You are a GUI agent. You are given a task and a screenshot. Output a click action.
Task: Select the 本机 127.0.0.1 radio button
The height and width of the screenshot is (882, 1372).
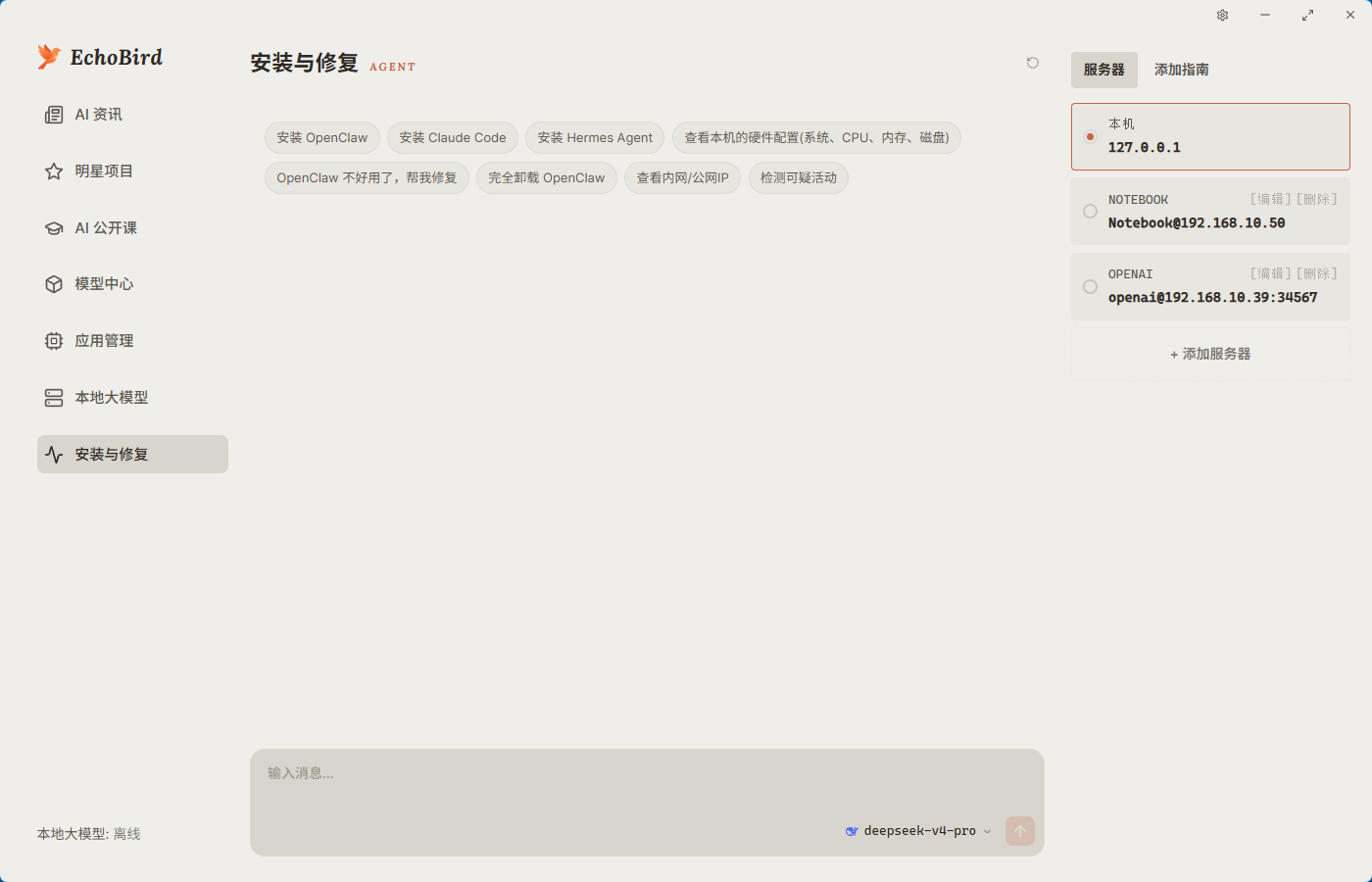(1090, 136)
